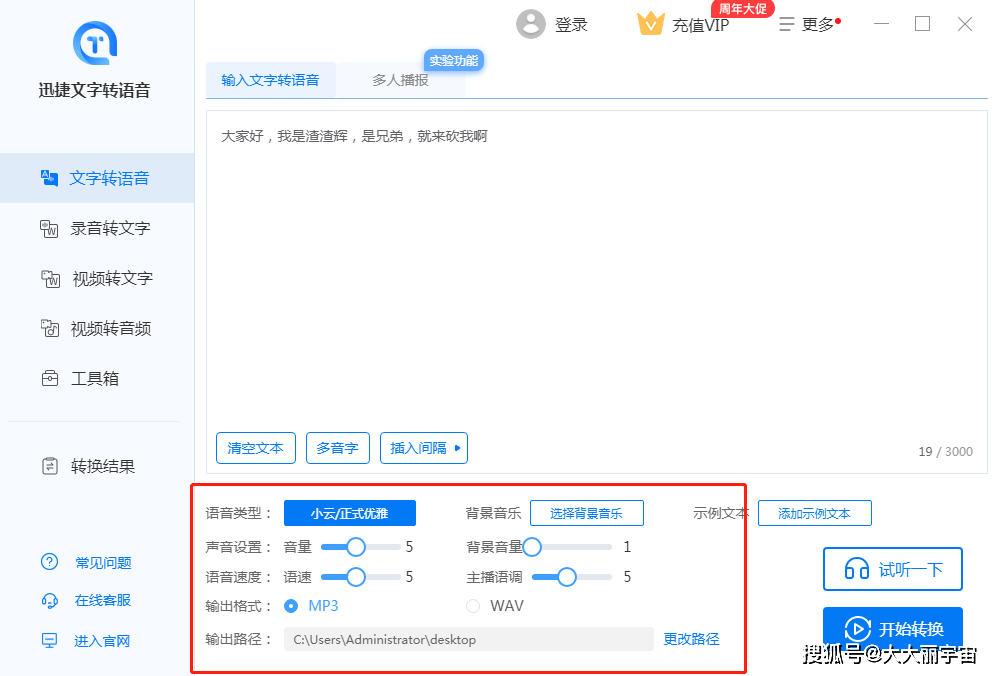Viewport: 999px width, 676px height.
Task: Click the 主播语调 slider handle
Action: (567, 577)
